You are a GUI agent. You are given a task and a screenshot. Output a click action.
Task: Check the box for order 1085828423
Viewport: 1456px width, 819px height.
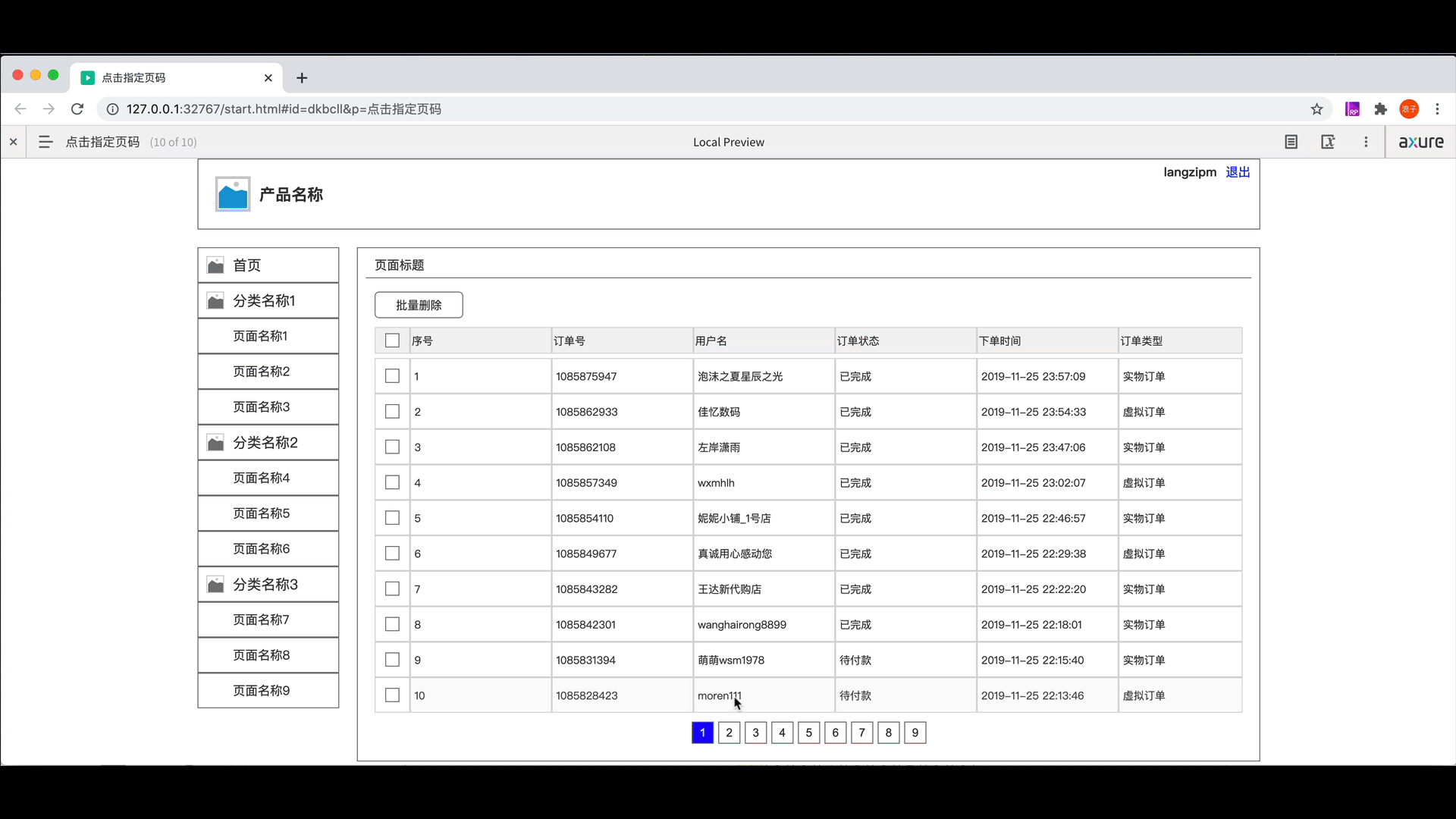[392, 695]
